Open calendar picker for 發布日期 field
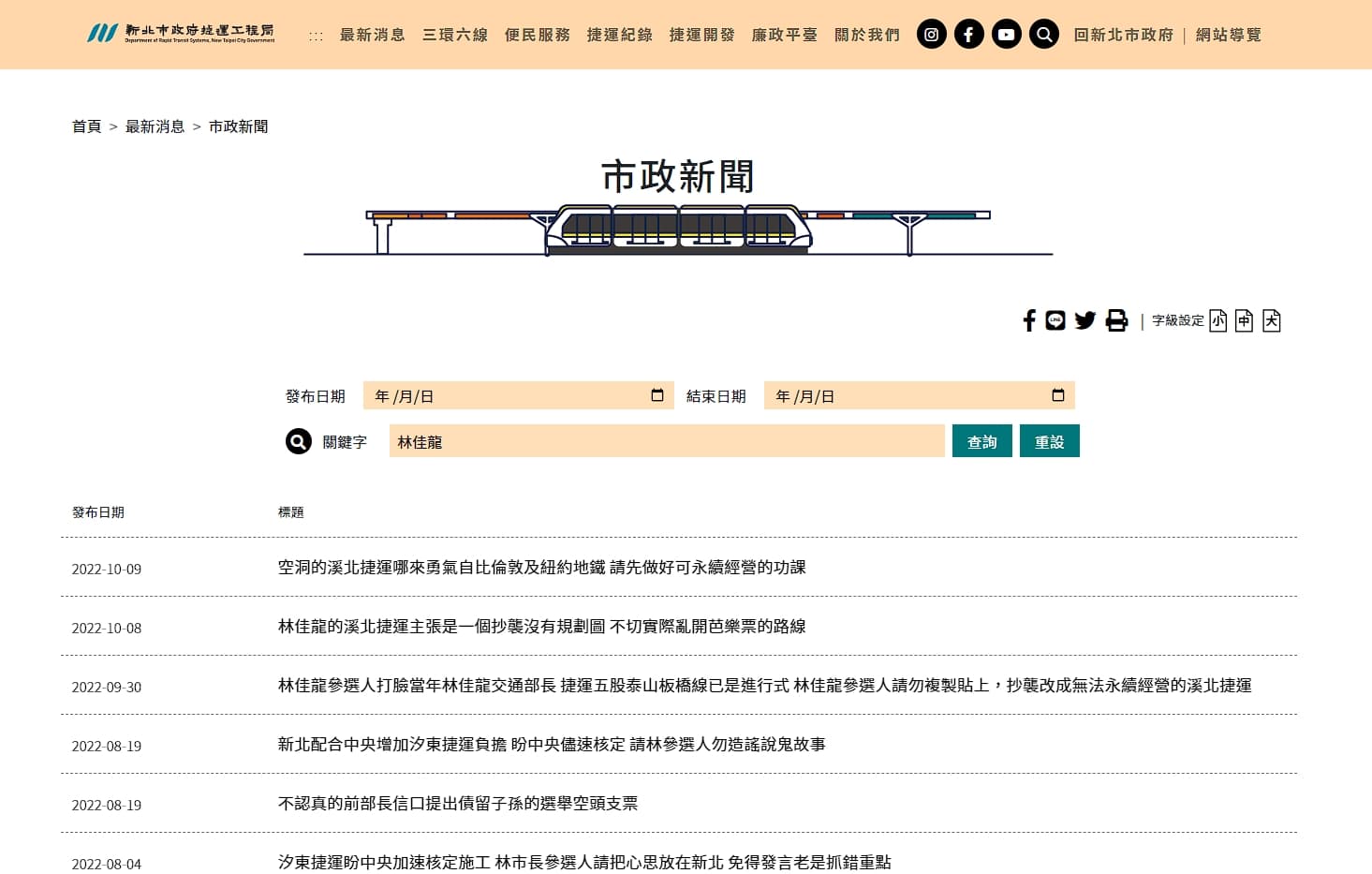Viewport: 1372px width, 874px height. [x=657, y=395]
